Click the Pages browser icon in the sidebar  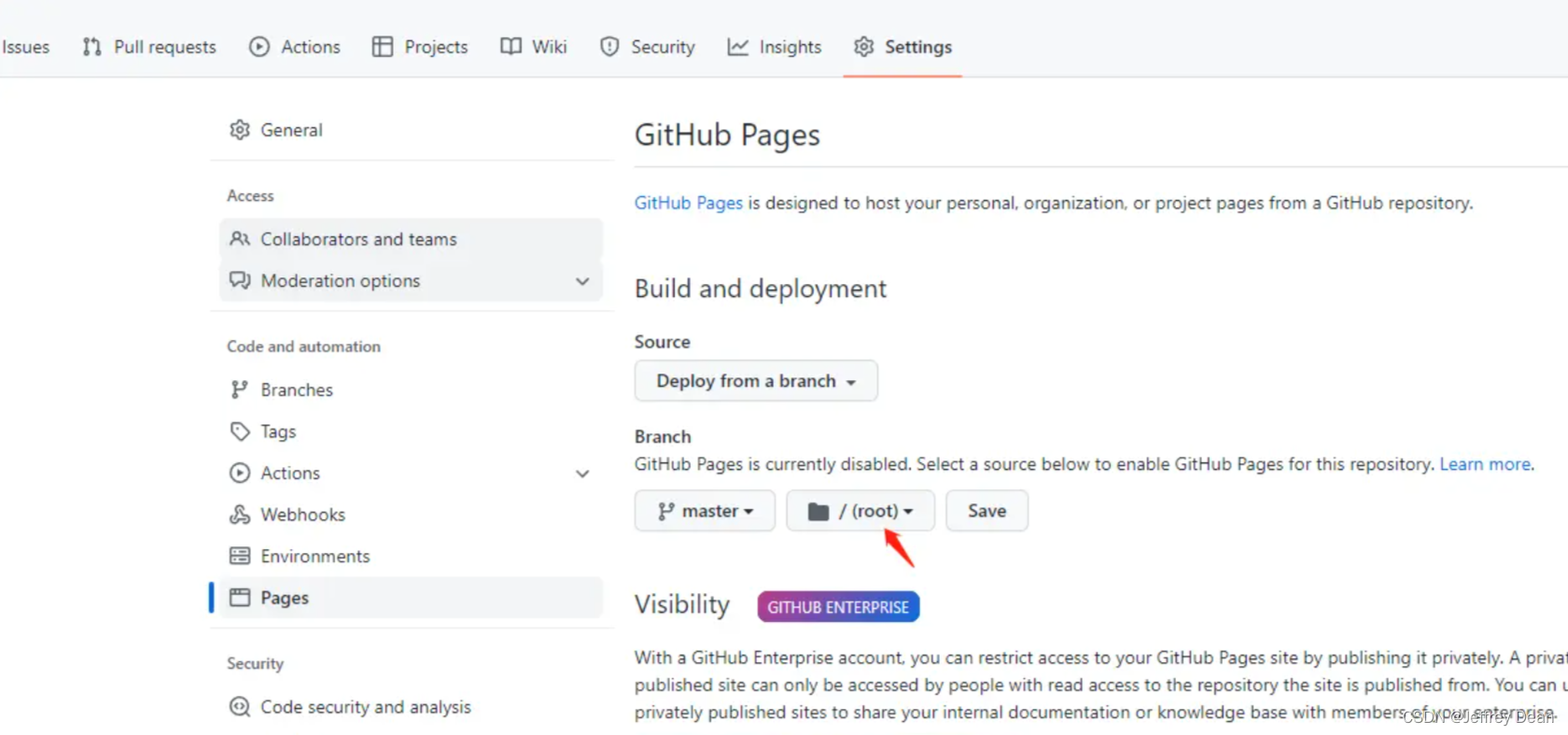(240, 598)
